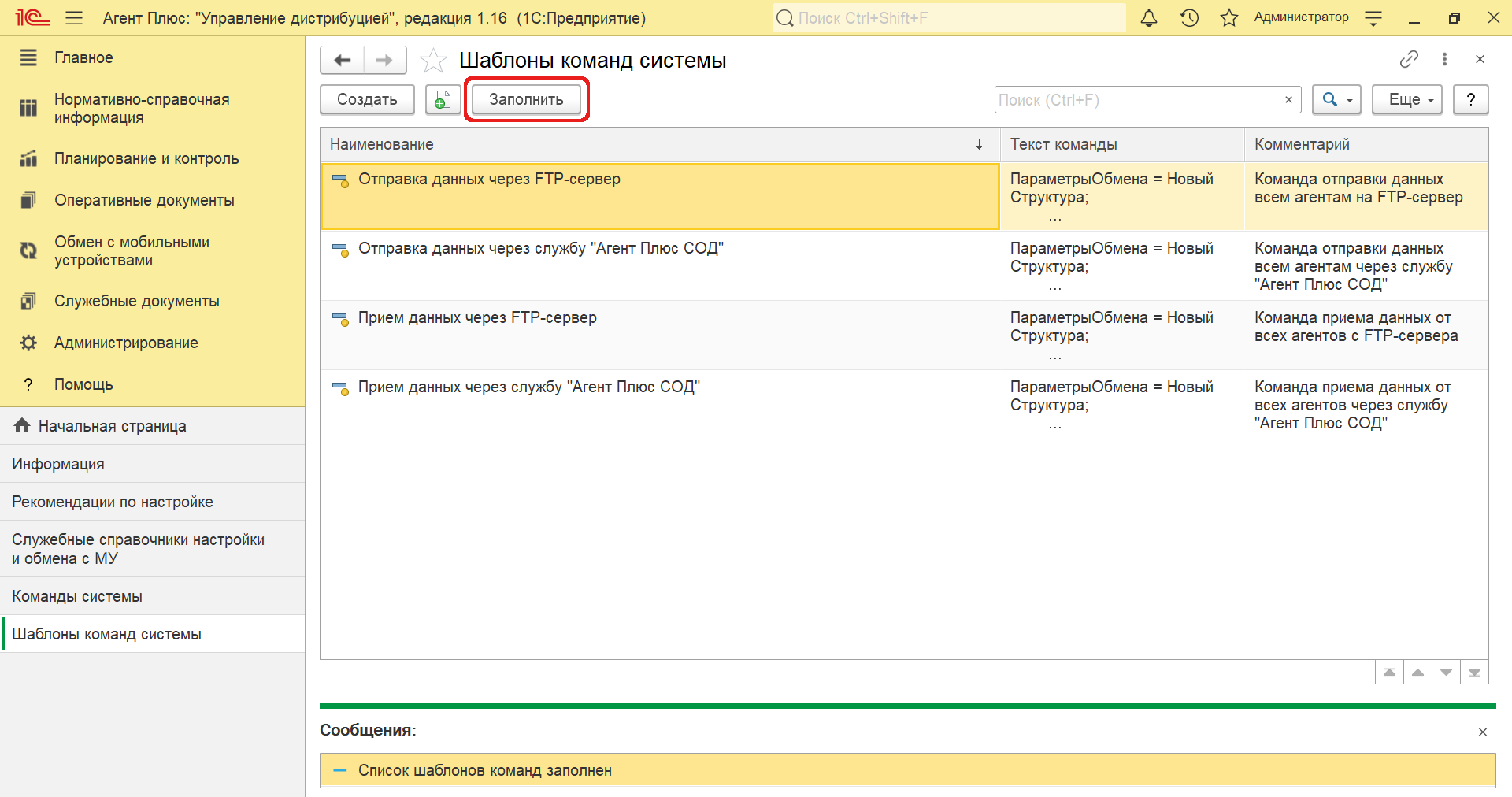The image size is (1512, 797).
Task: Open the settings lines dropdown near Администратор
Action: (x=1373, y=18)
